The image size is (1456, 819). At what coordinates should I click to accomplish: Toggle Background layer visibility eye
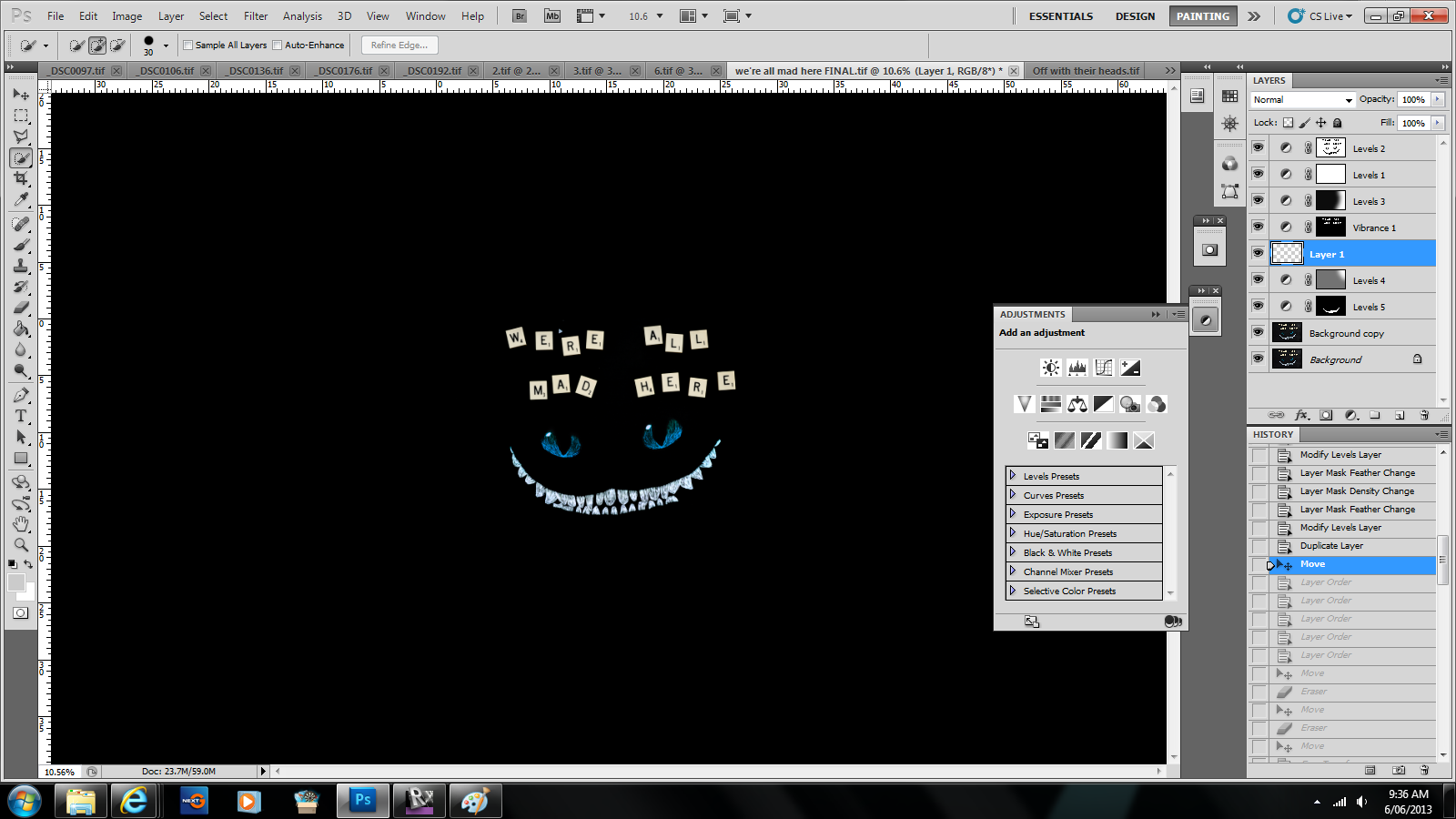[x=1259, y=359]
